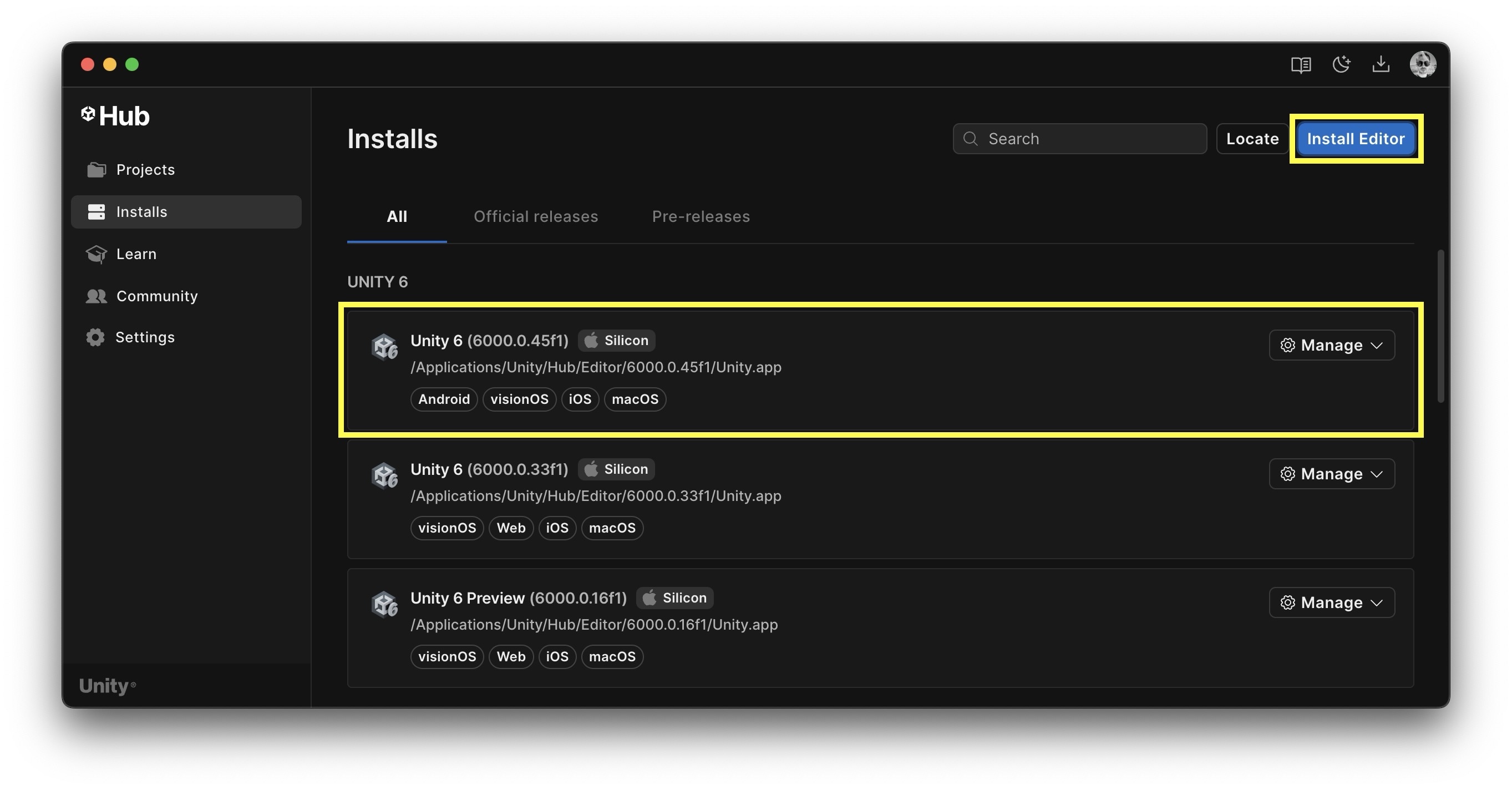Expand Manage dropdown for Unity 6000.0.16f1

1331,603
